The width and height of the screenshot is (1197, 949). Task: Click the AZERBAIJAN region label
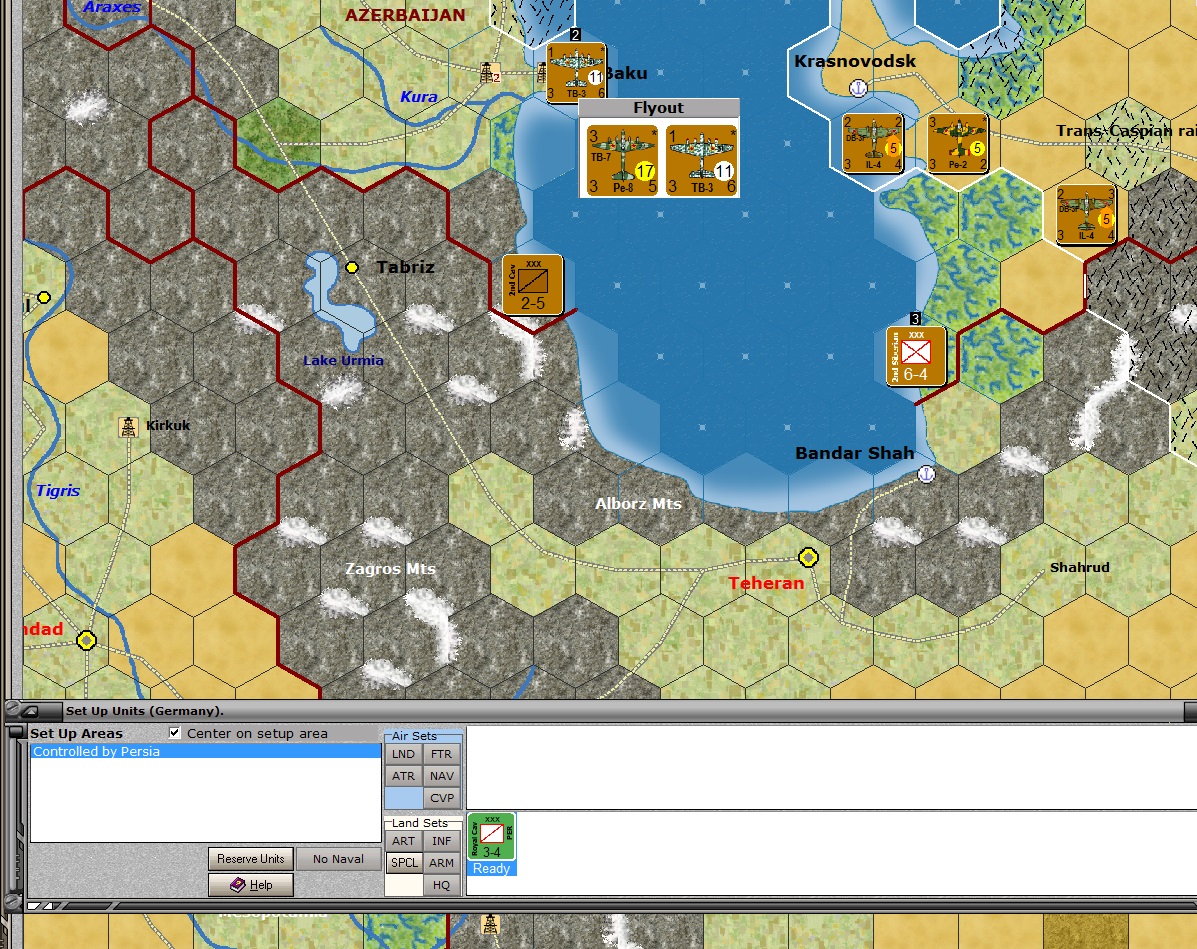(405, 15)
